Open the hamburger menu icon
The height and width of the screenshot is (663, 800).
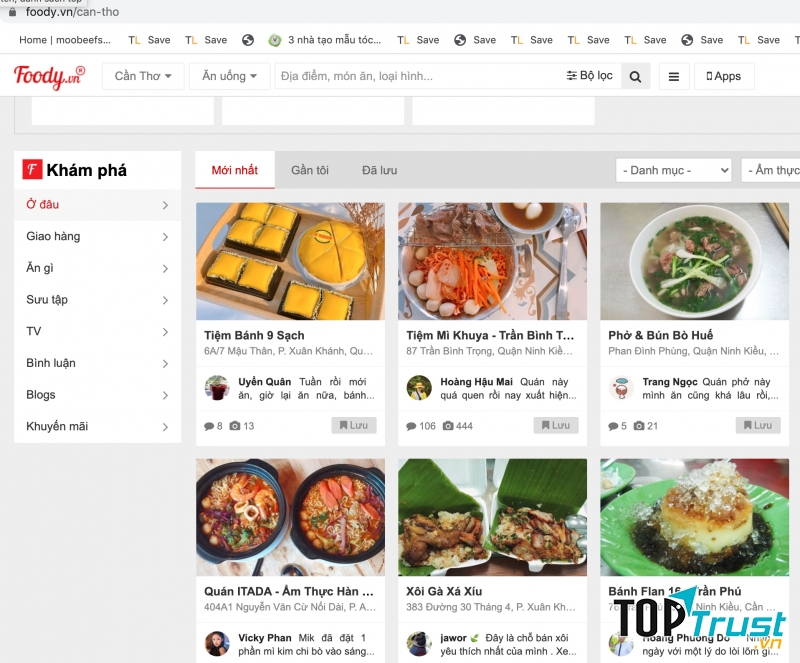coord(674,76)
